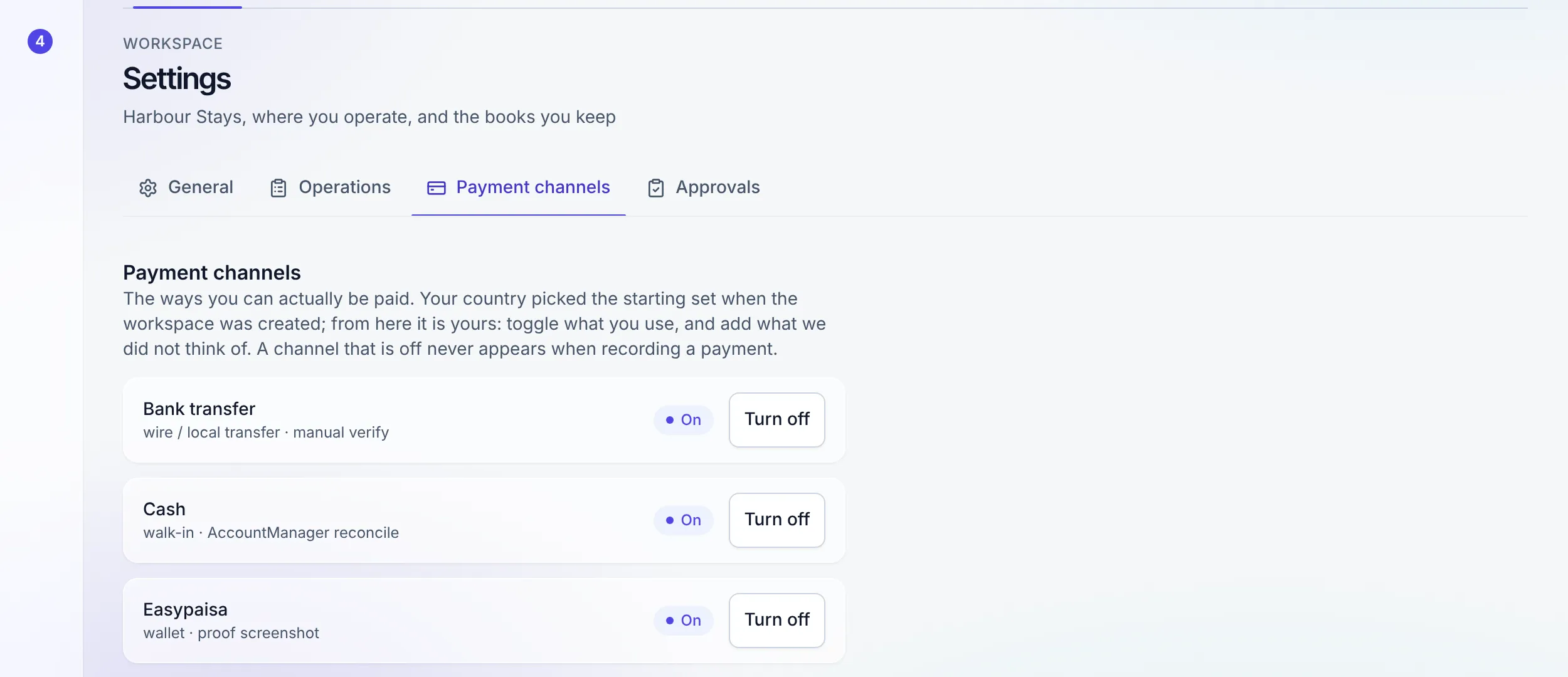1568x677 pixels.
Task: Click the Settings page heading
Action: click(177, 79)
